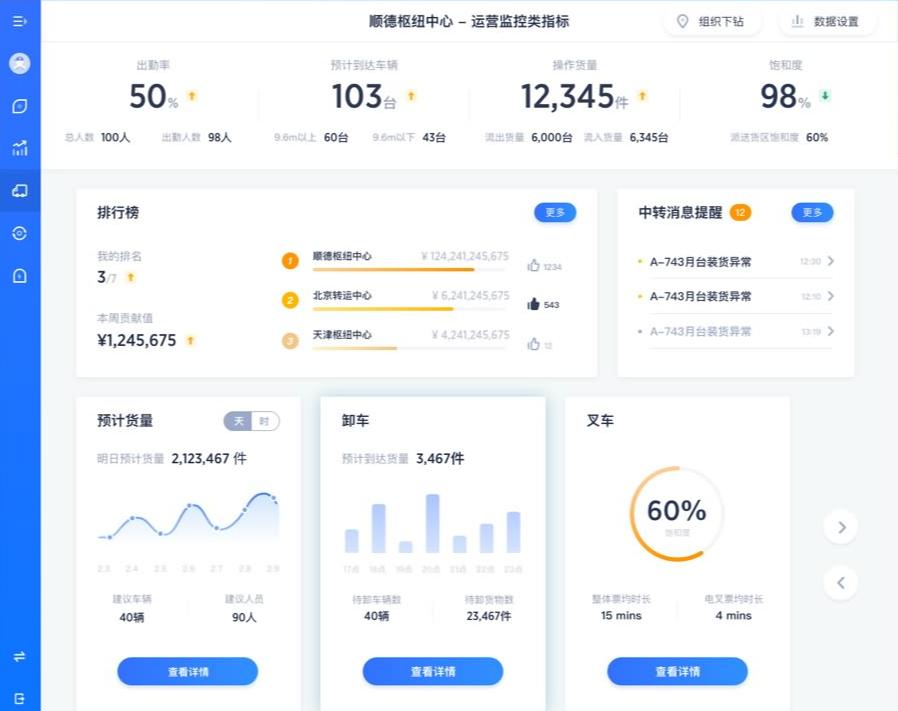Click the left carousel chevron arrow
The image size is (898, 711).
click(840, 582)
